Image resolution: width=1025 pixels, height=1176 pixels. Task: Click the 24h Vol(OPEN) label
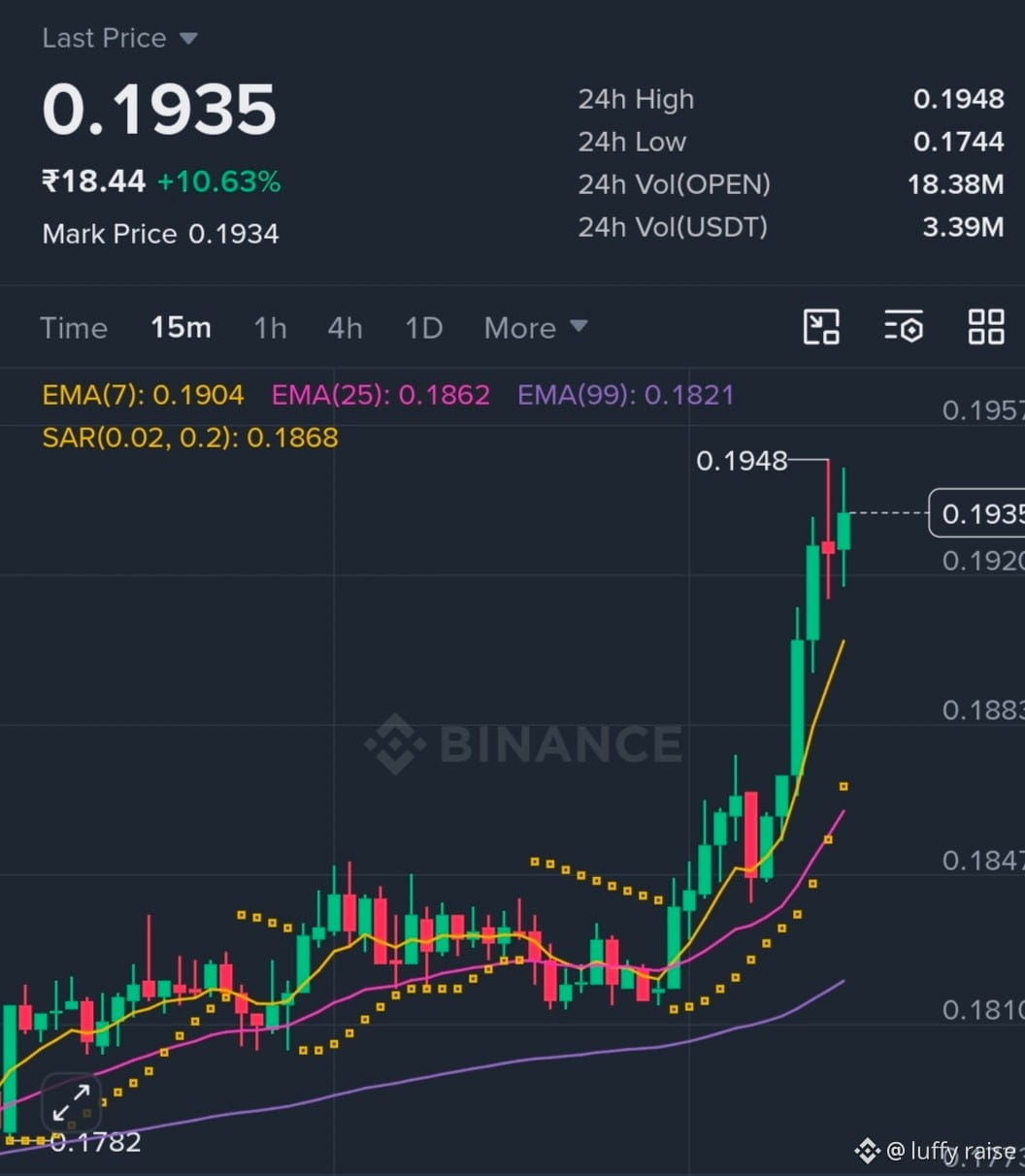pyautogui.click(x=674, y=184)
